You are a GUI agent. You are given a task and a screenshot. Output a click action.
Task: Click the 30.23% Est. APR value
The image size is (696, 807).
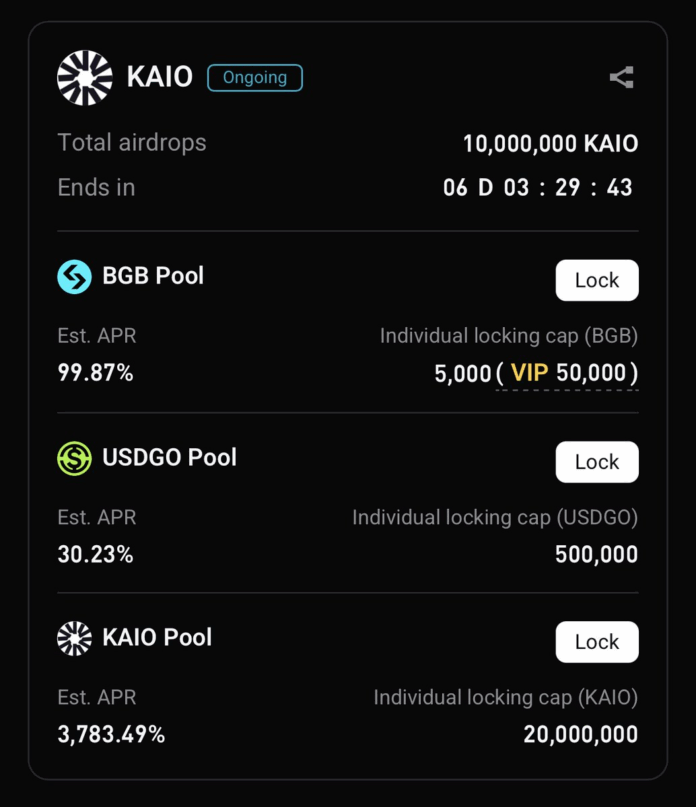click(x=95, y=554)
